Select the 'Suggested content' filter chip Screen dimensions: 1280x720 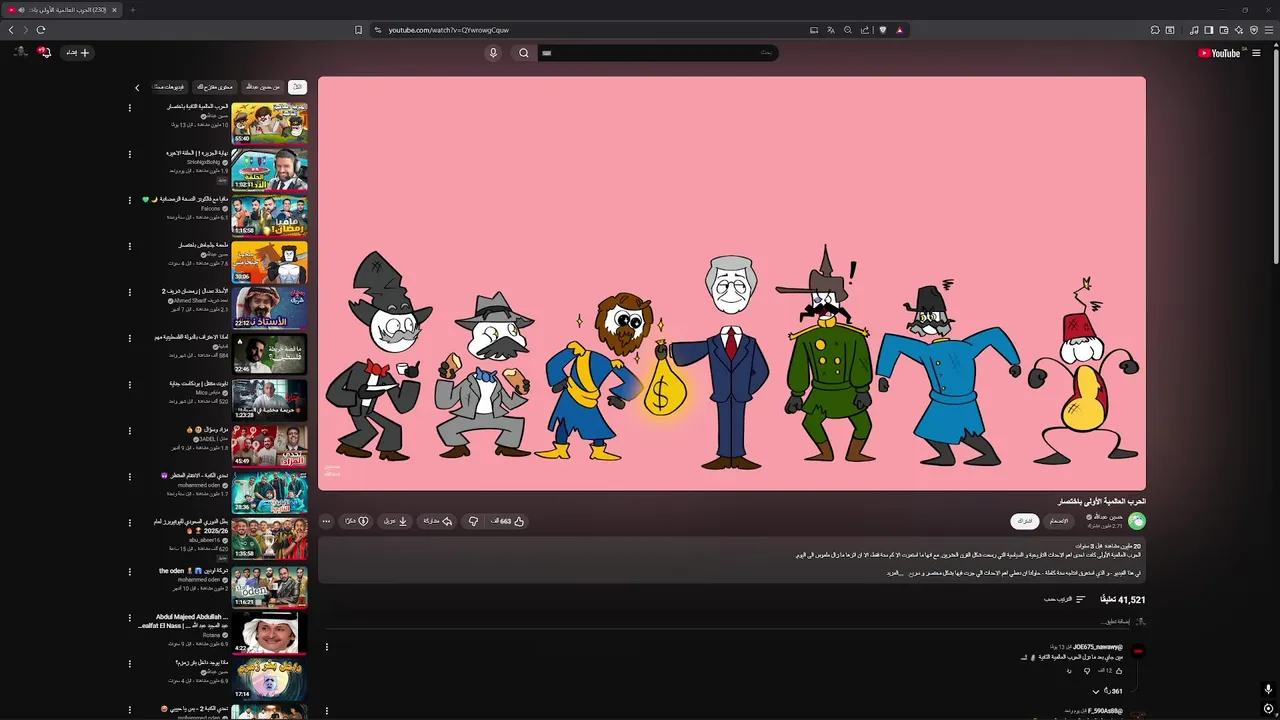(214, 87)
